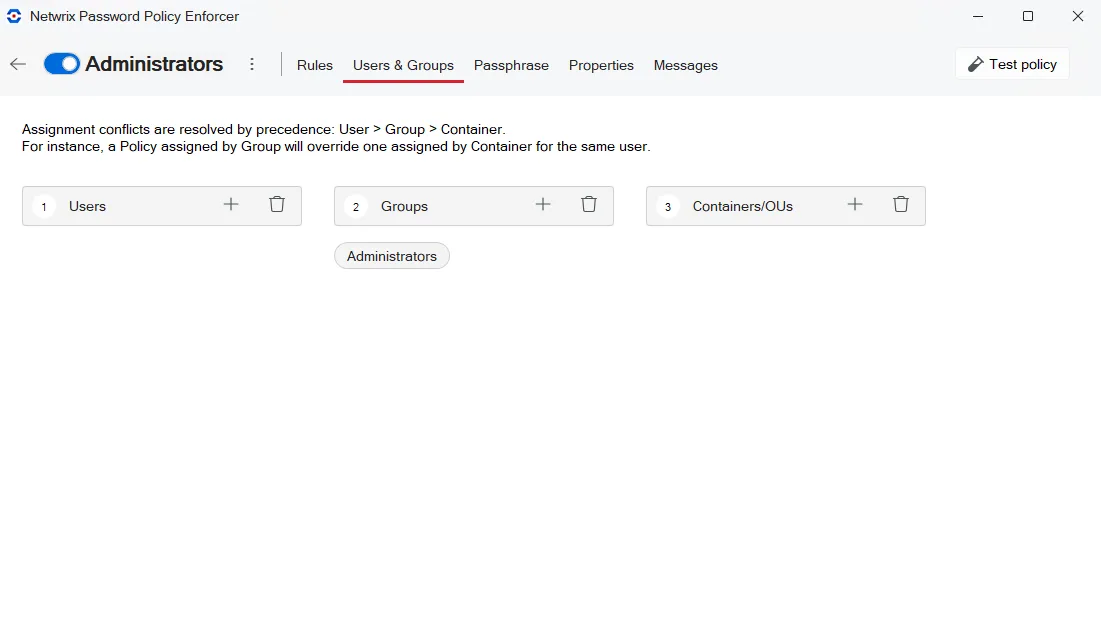Delete a container with the Containers/OUs trash icon
Image resolution: width=1101 pixels, height=621 pixels.
(x=901, y=204)
